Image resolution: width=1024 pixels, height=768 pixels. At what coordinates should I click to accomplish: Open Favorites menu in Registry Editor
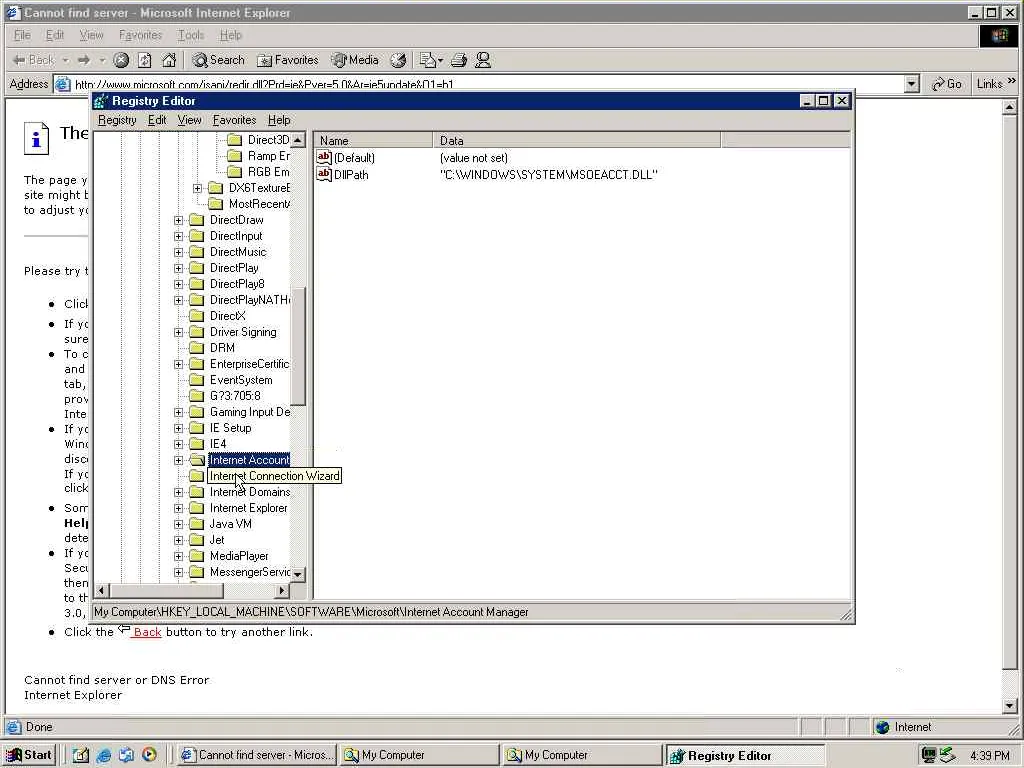234,120
